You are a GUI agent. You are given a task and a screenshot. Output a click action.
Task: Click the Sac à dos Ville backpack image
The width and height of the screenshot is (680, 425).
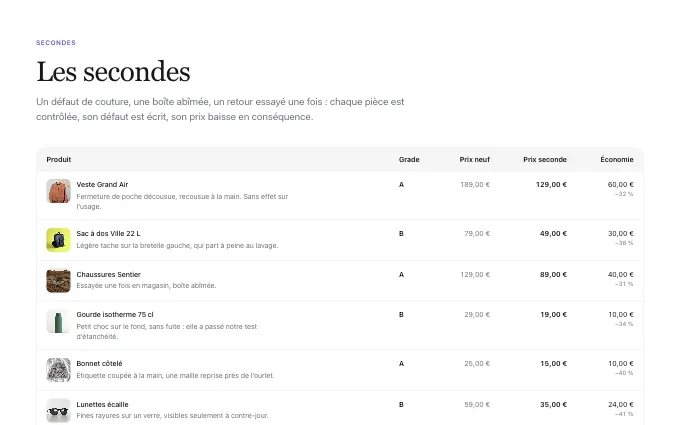pyautogui.click(x=59, y=240)
